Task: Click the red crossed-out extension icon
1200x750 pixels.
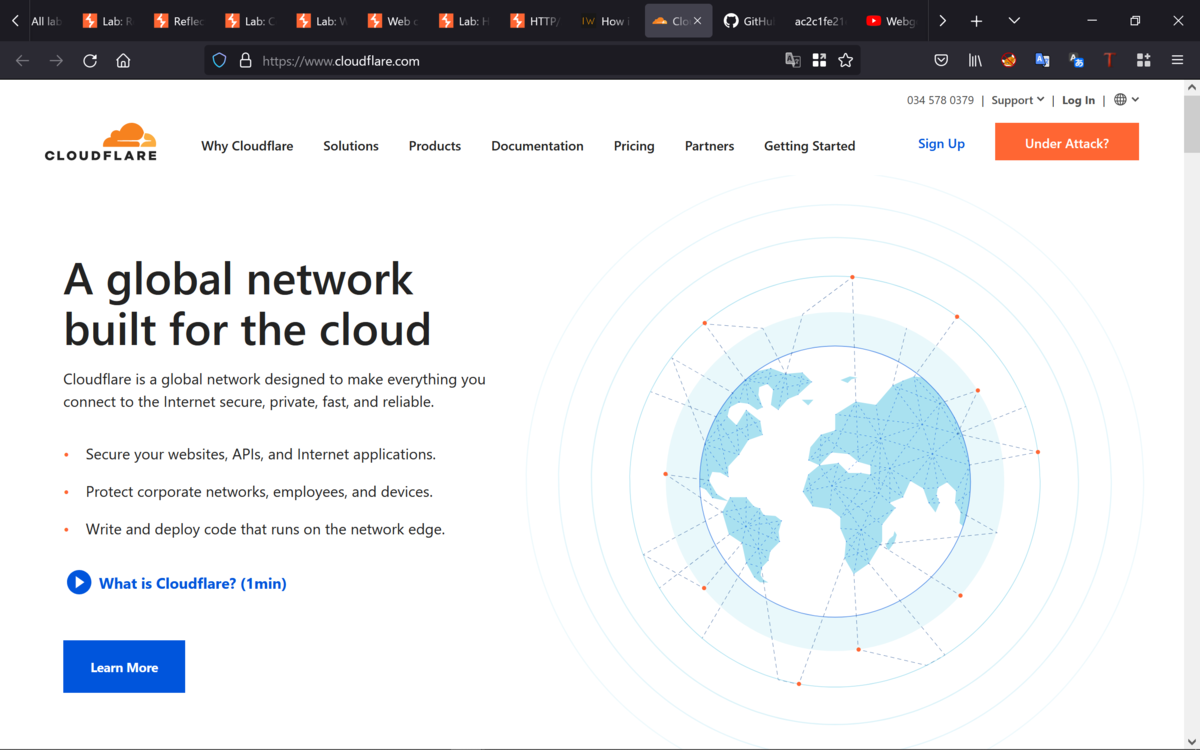Action: (1009, 60)
